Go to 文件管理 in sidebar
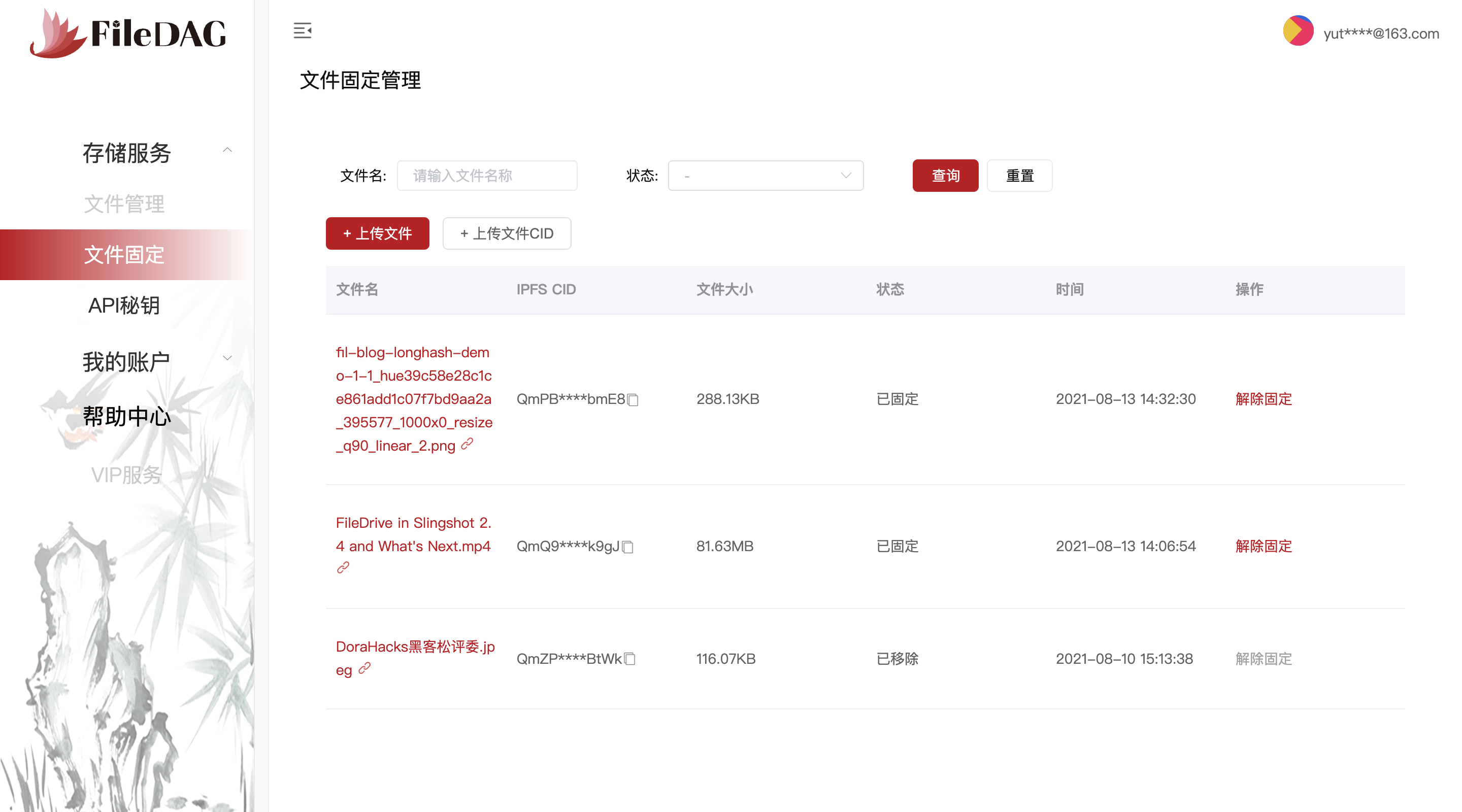This screenshot has width=1462, height=812. pyautogui.click(x=124, y=204)
